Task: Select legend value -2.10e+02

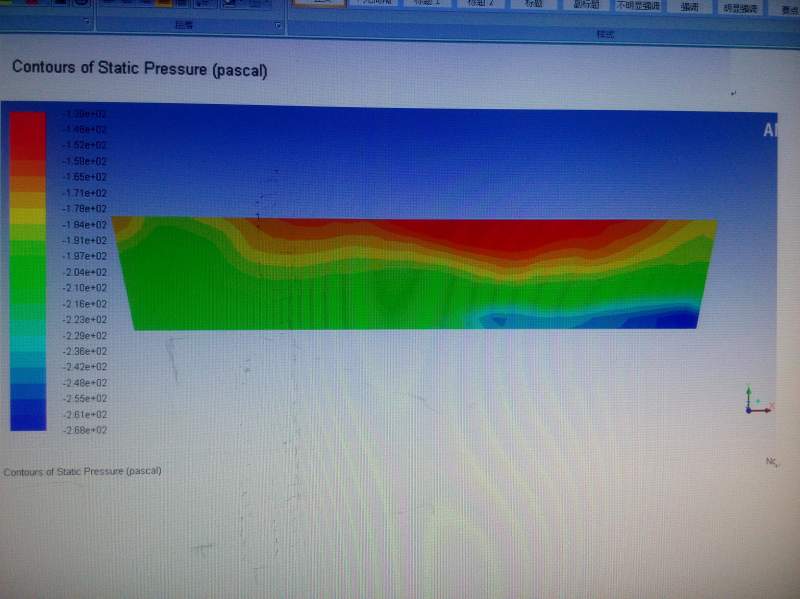Action: pyautogui.click(x=85, y=288)
